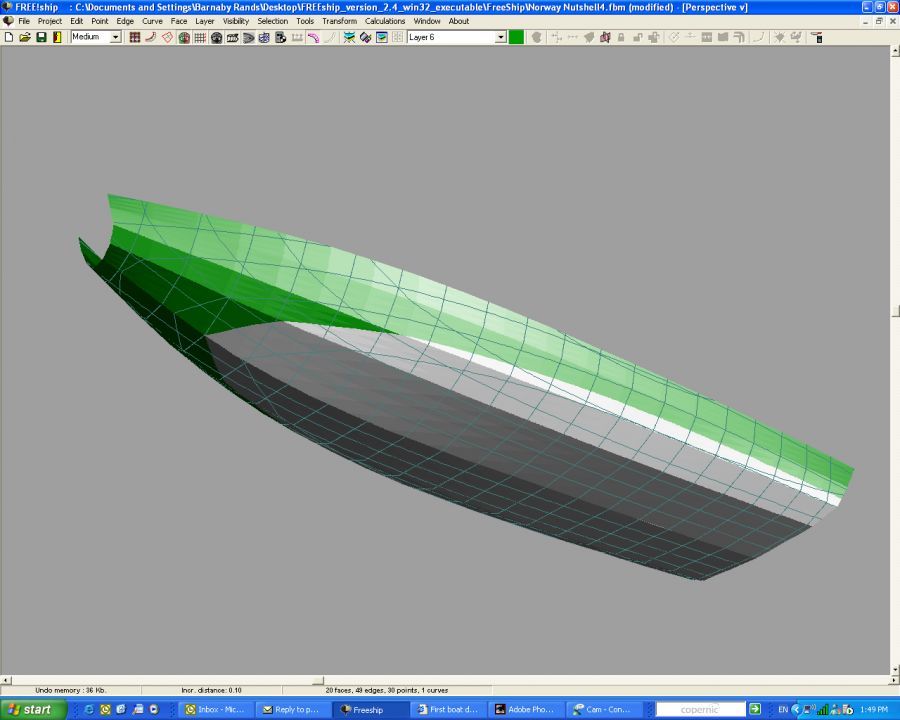Click the vertical scrollbar down arrow
Viewport: 900px width, 720px height.
(895, 668)
